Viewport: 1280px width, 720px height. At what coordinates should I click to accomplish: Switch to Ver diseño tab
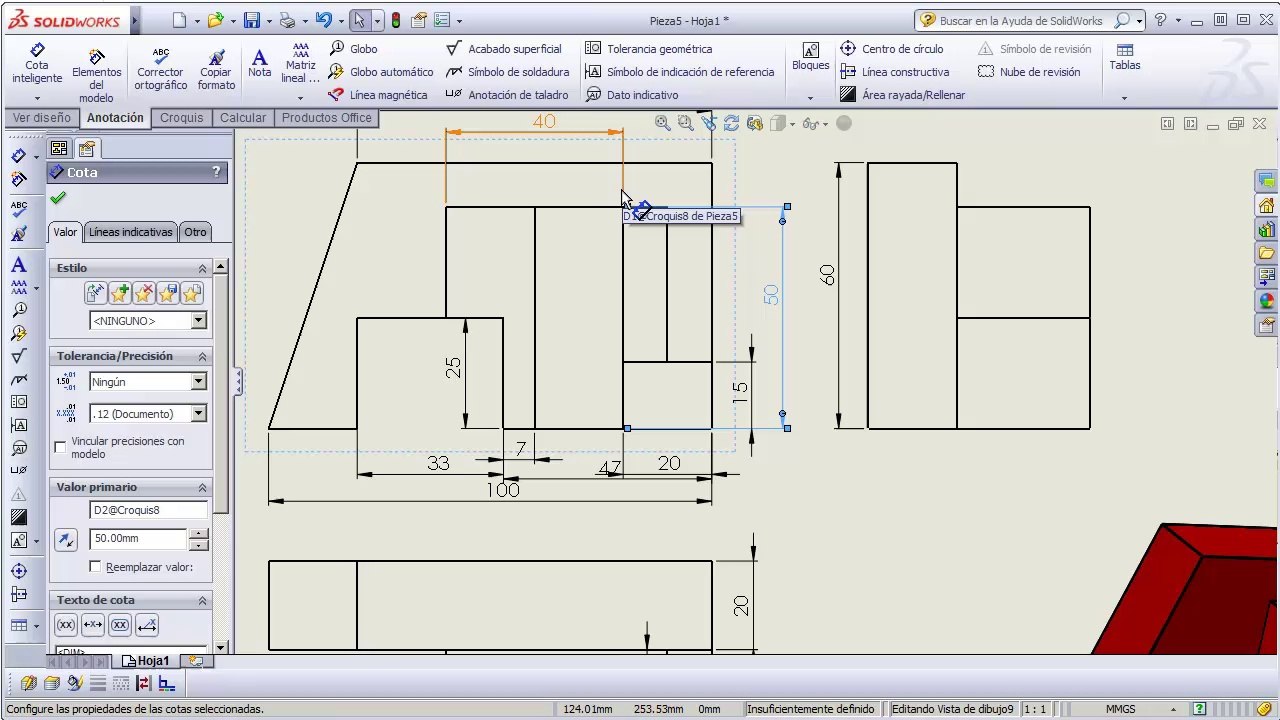pyautogui.click(x=41, y=118)
